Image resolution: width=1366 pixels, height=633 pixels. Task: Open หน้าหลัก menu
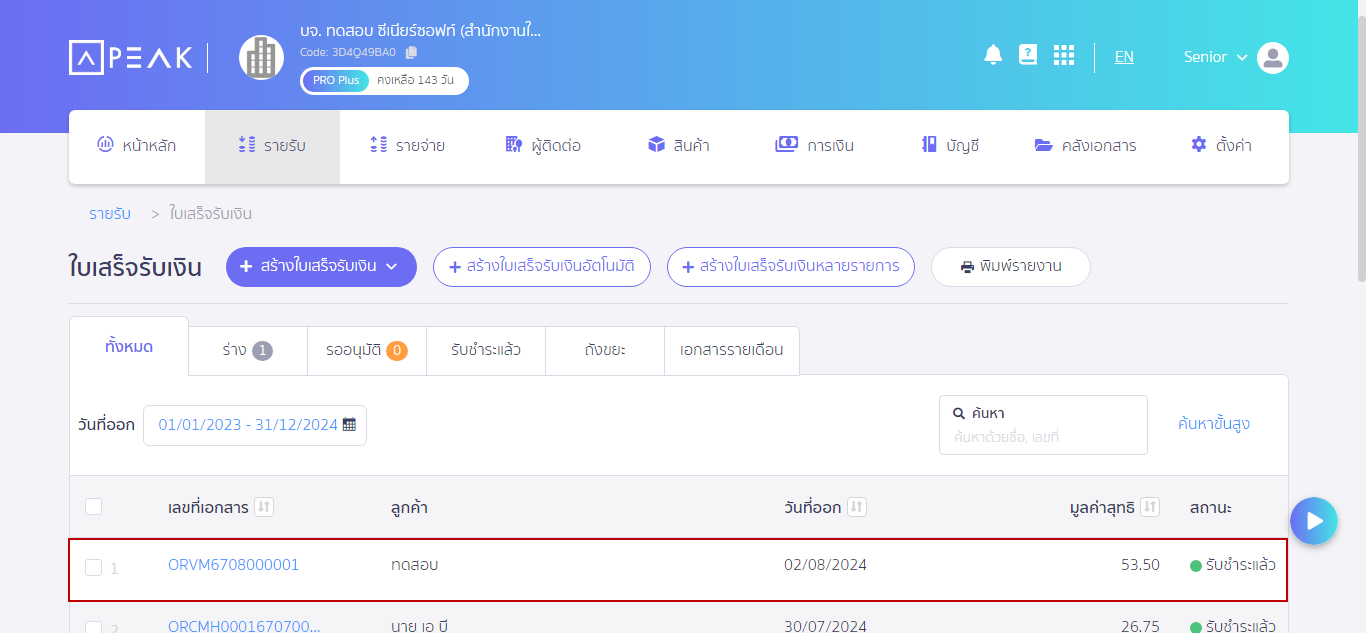pos(137,146)
